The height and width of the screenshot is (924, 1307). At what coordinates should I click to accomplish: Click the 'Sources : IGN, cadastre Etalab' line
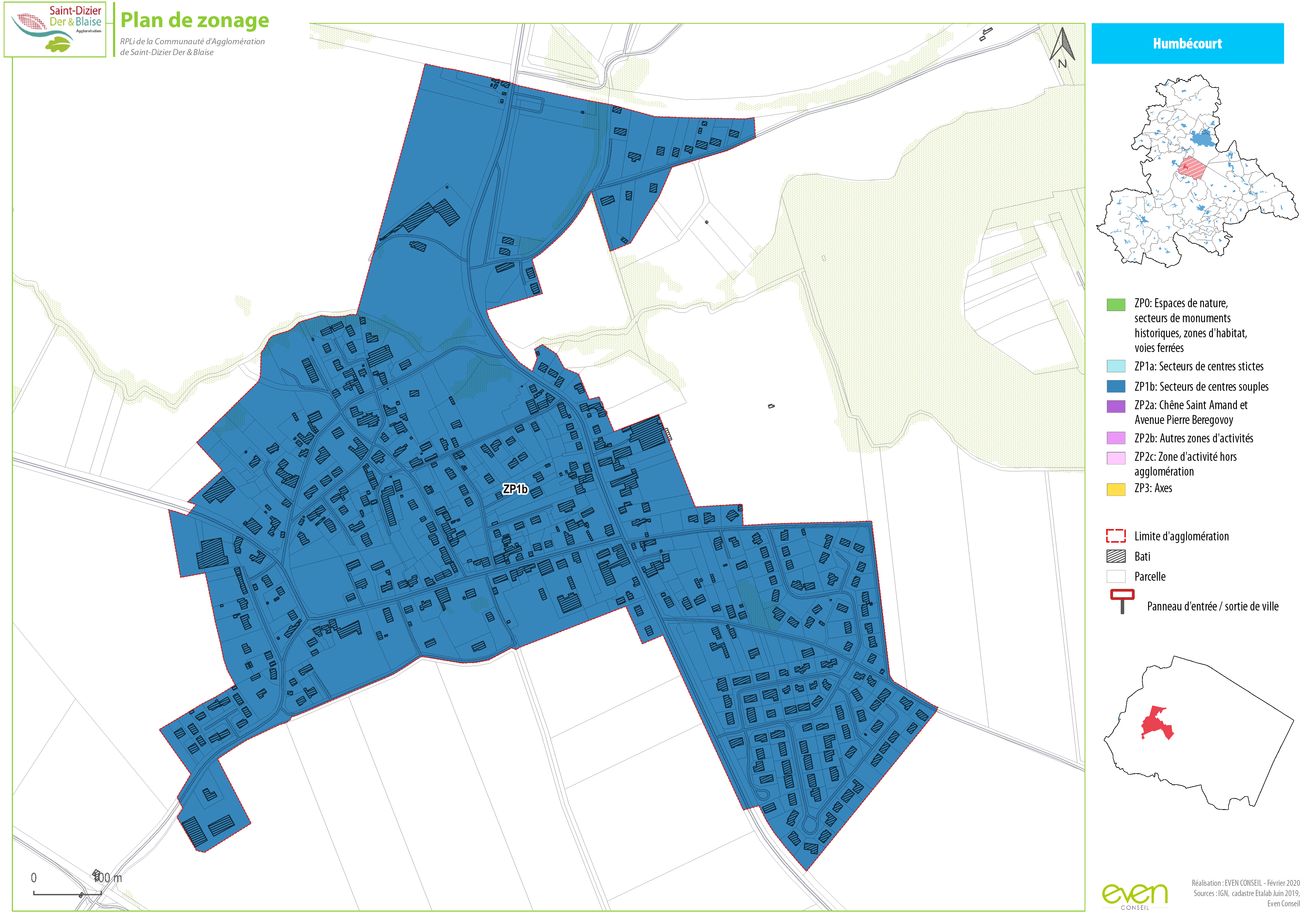(x=1247, y=893)
